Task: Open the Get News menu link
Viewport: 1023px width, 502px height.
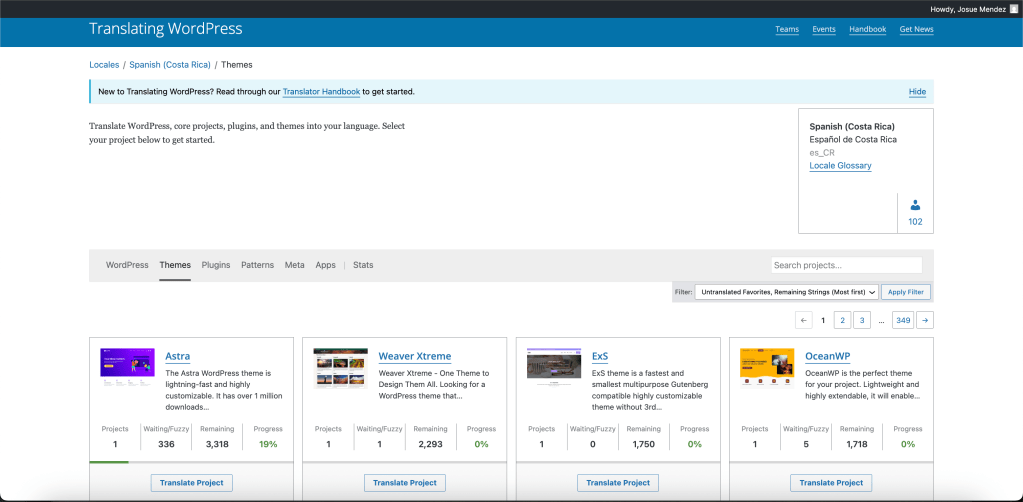Action: pos(916,29)
